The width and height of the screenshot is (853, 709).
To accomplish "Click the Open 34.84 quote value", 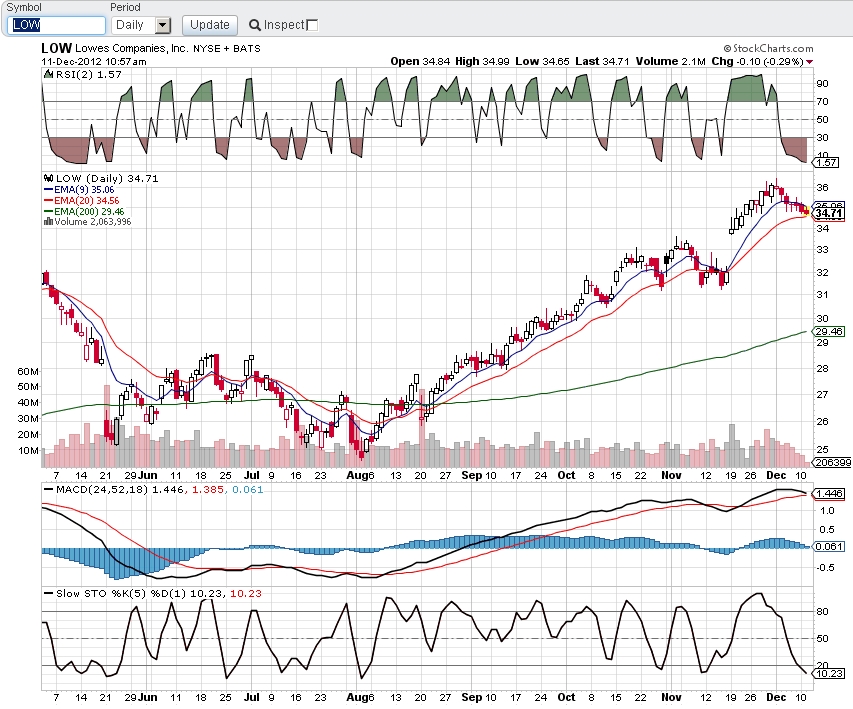I will [420, 61].
